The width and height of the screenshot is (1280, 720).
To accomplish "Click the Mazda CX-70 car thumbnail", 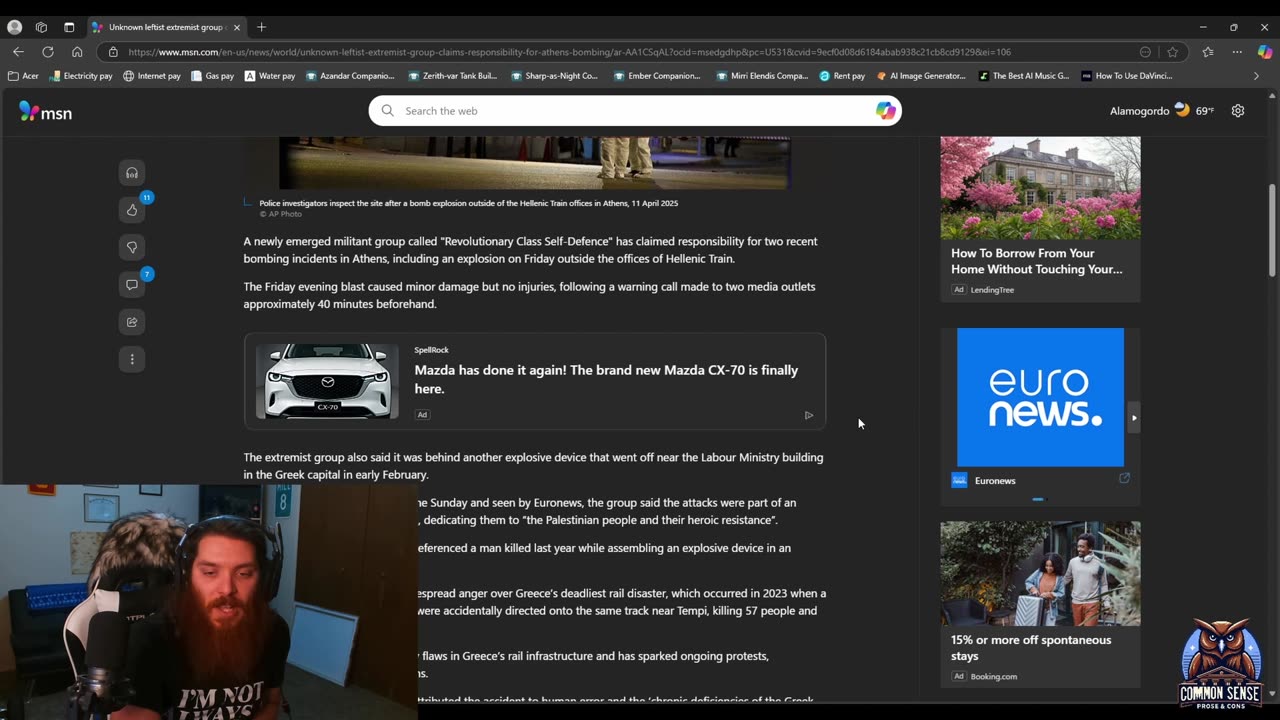I will click(x=327, y=381).
